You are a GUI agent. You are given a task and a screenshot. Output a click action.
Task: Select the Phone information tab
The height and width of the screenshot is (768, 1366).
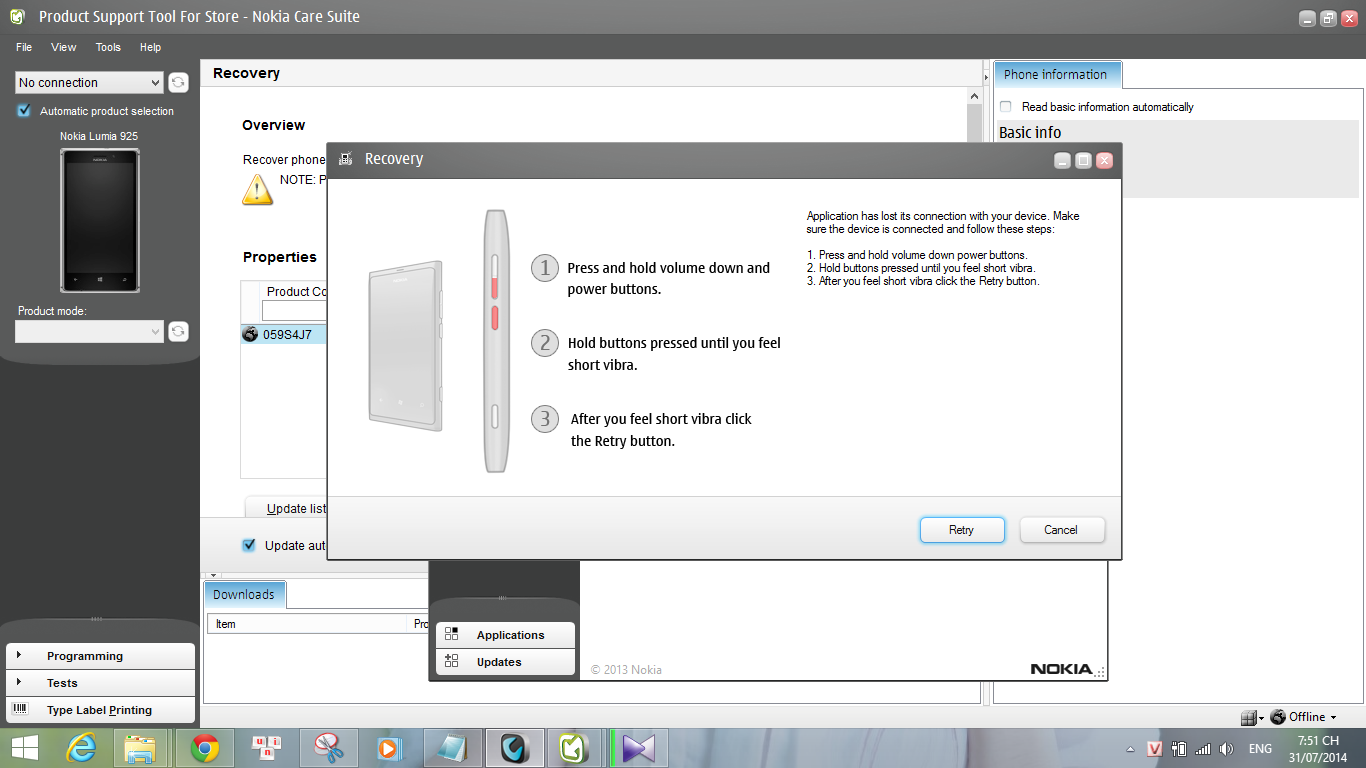click(x=1057, y=74)
